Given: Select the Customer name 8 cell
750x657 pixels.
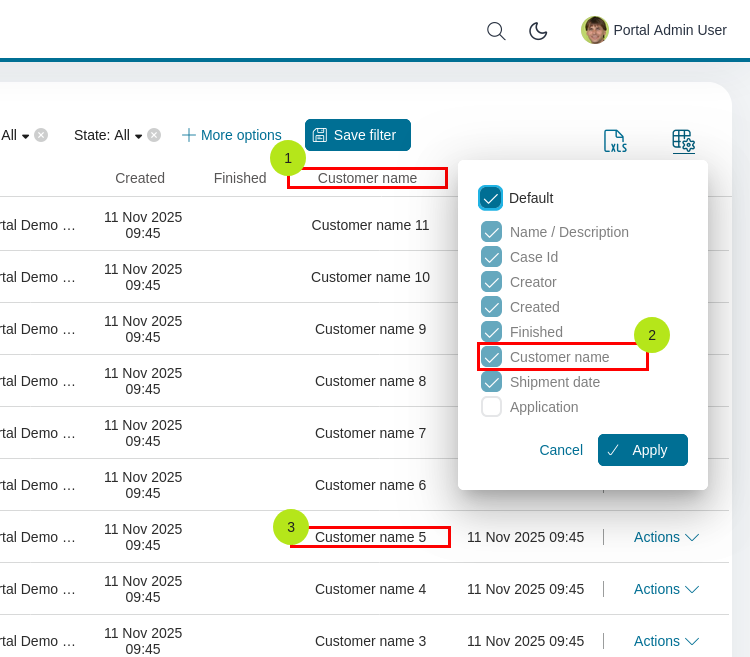Looking at the screenshot, I should pos(370,381).
